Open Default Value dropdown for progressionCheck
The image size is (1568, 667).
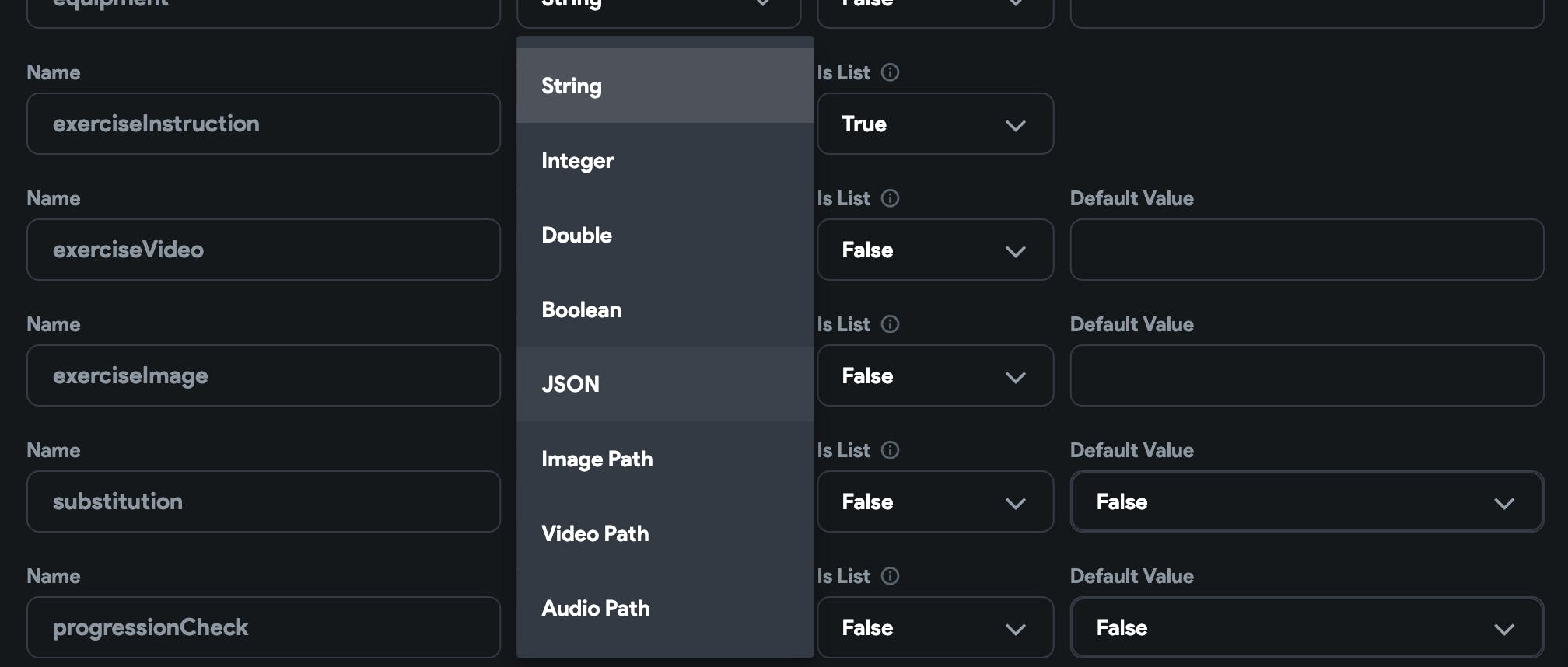(x=1307, y=627)
